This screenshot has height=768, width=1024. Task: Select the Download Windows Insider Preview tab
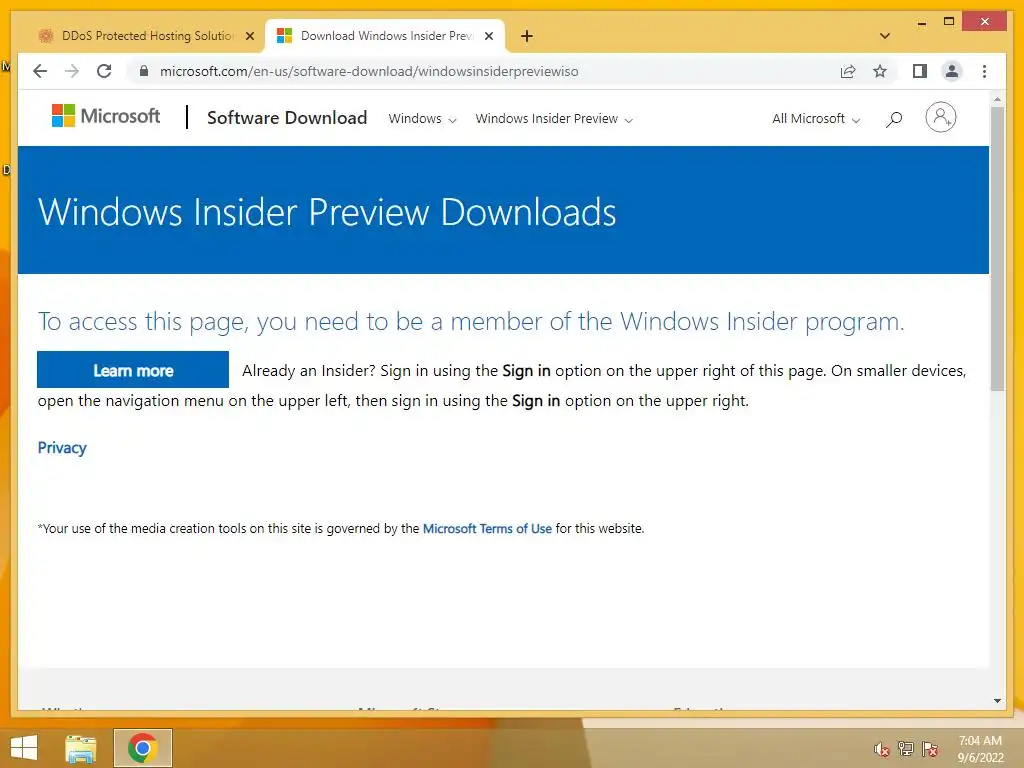pyautogui.click(x=385, y=36)
